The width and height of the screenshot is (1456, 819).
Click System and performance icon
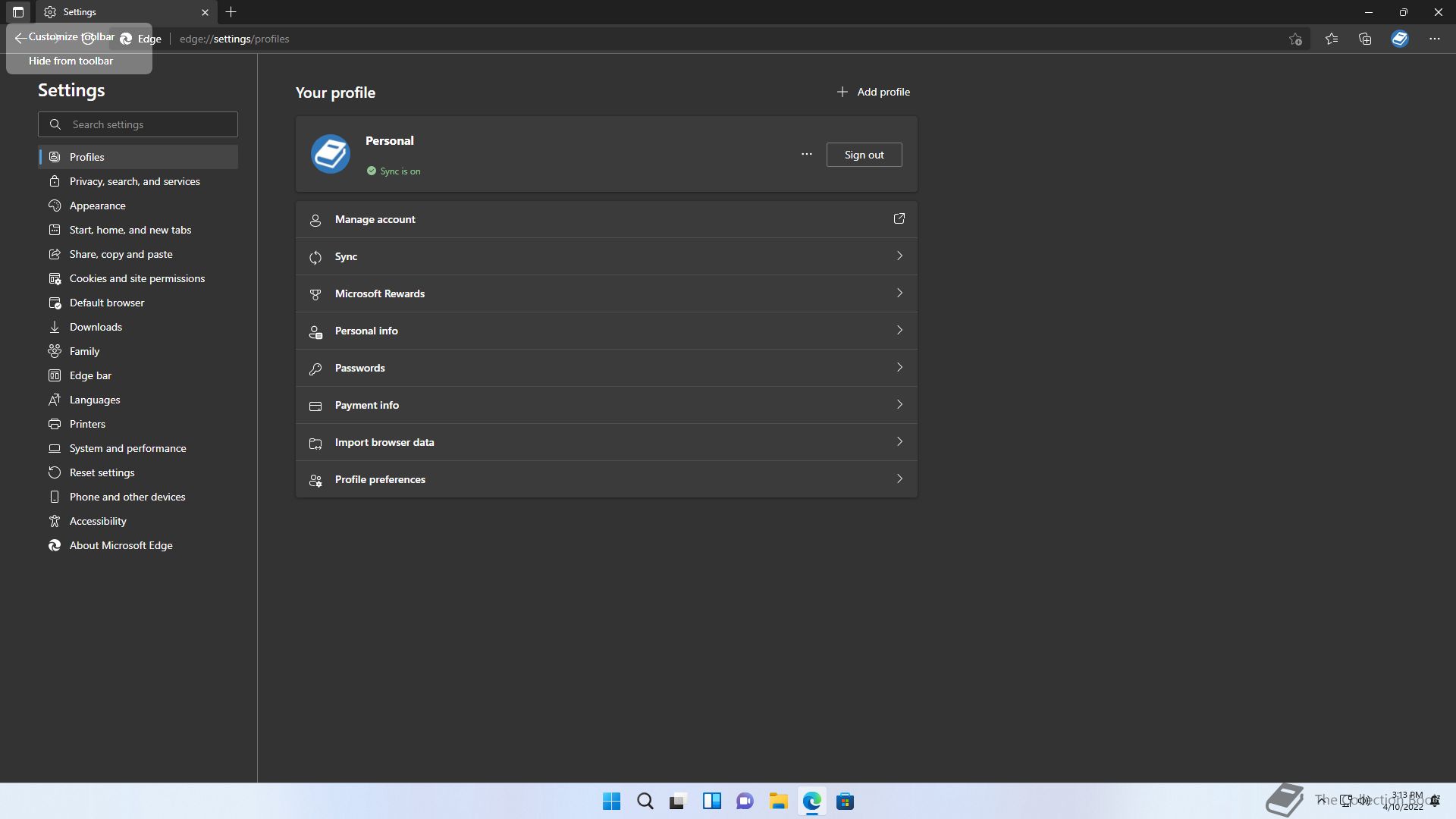pos(55,448)
